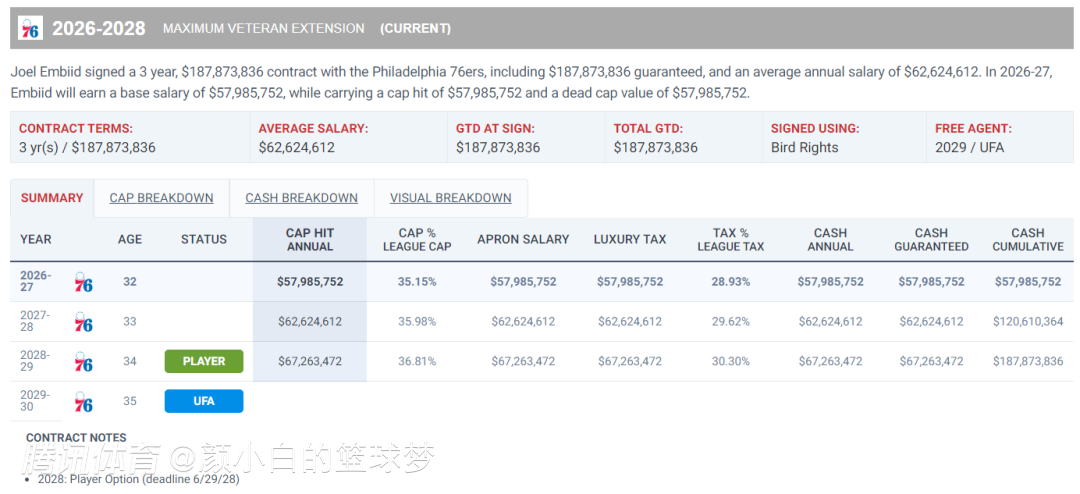Click the Bird Rights signed-using value
Screen dimensions: 1080x494
[x=804, y=147]
